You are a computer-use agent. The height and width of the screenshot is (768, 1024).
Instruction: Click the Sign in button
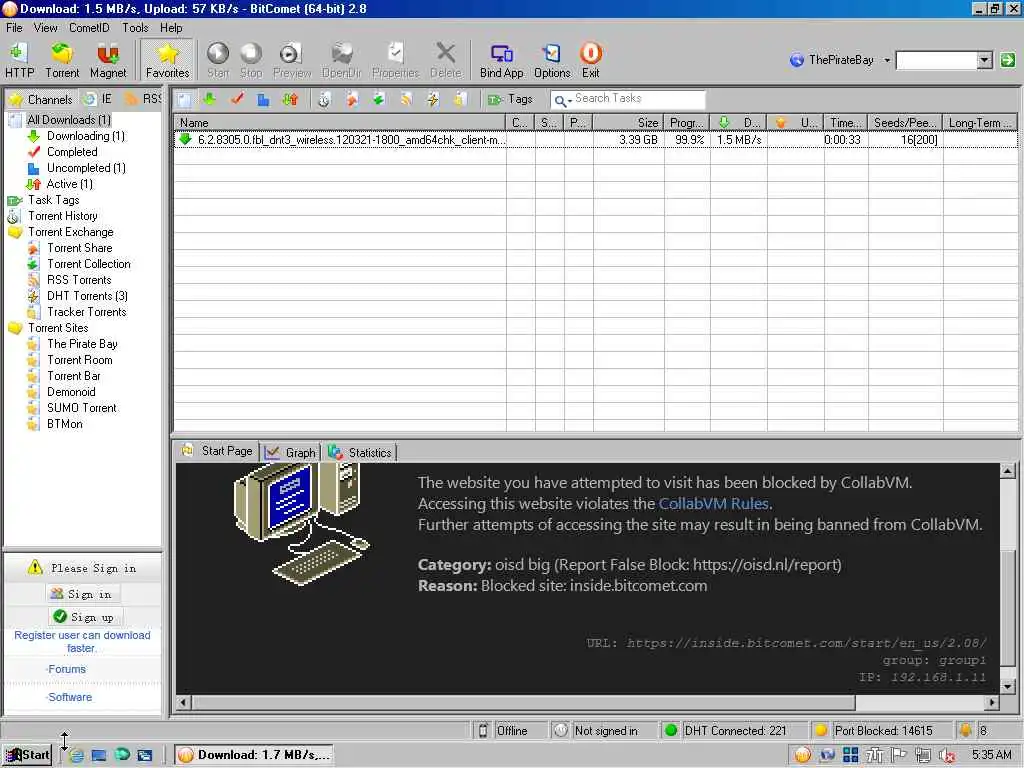[x=82, y=594]
